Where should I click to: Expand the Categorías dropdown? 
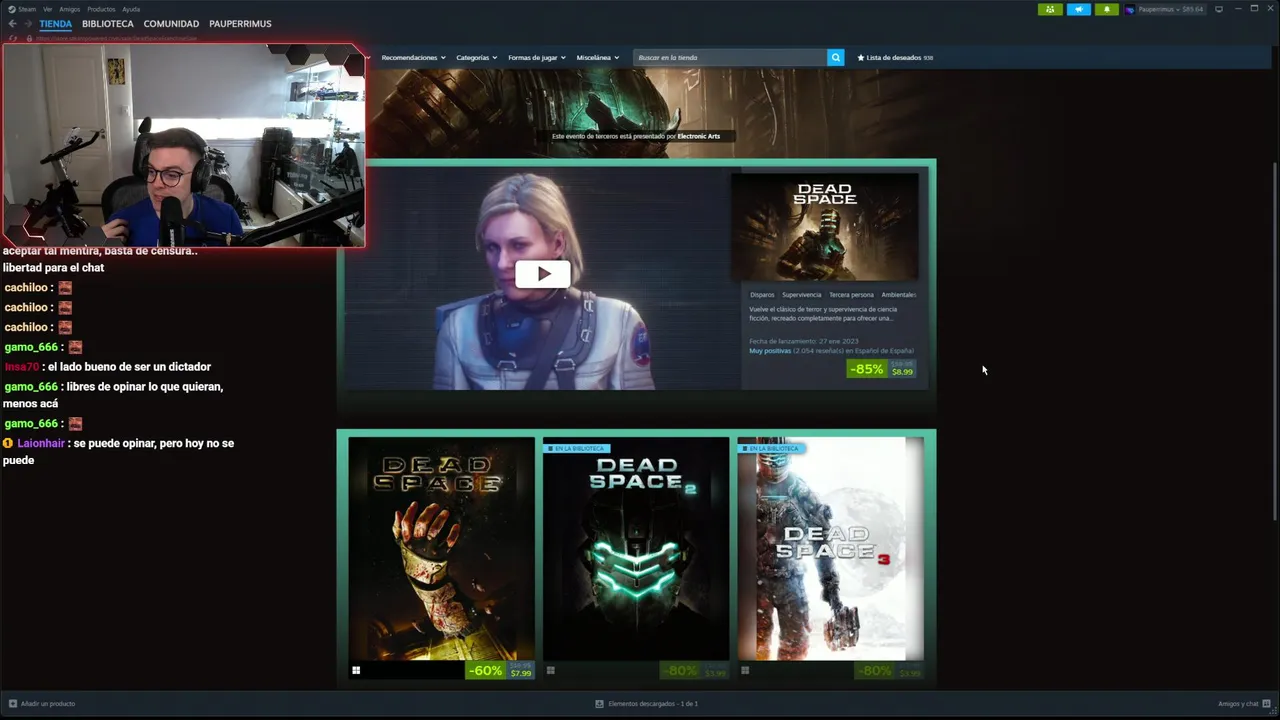pyautogui.click(x=476, y=58)
